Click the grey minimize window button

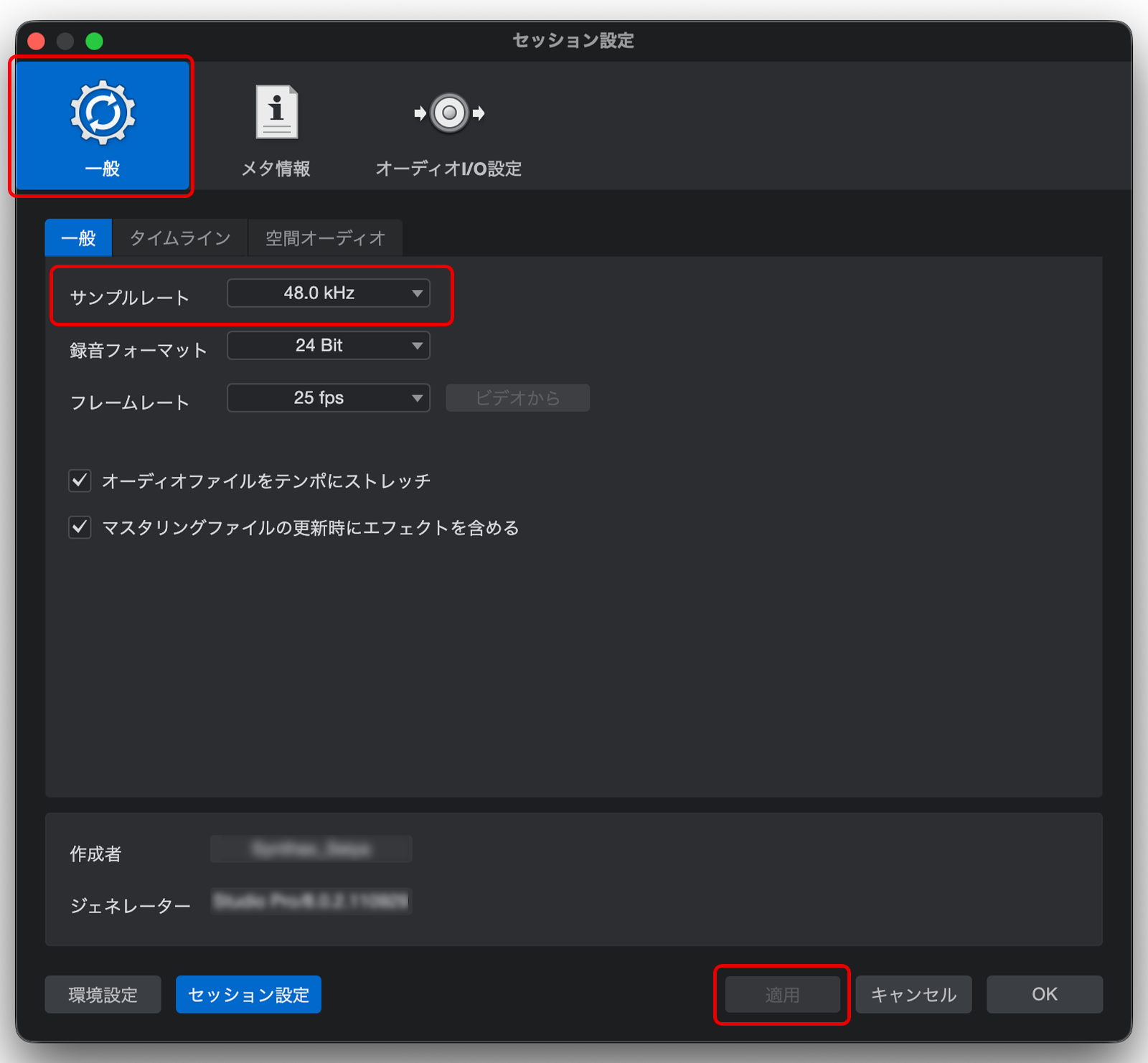65,41
